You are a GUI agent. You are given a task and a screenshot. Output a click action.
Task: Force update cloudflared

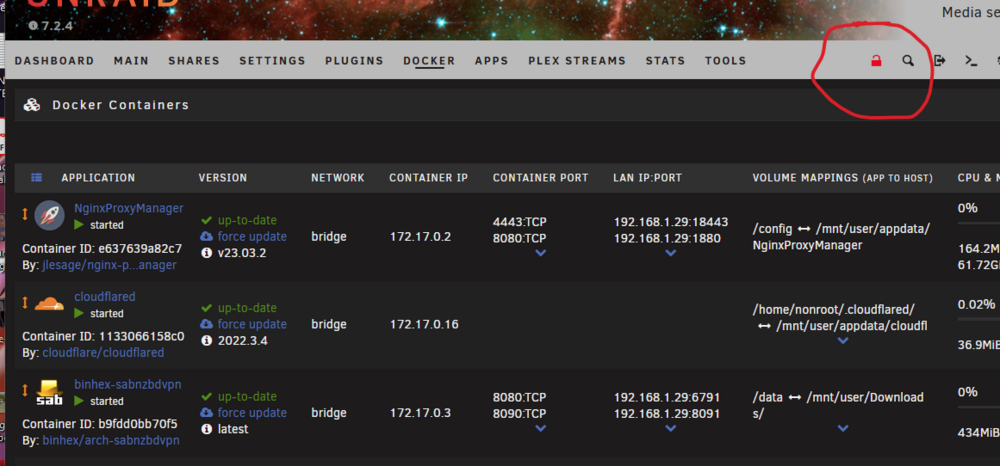pyautogui.click(x=244, y=324)
